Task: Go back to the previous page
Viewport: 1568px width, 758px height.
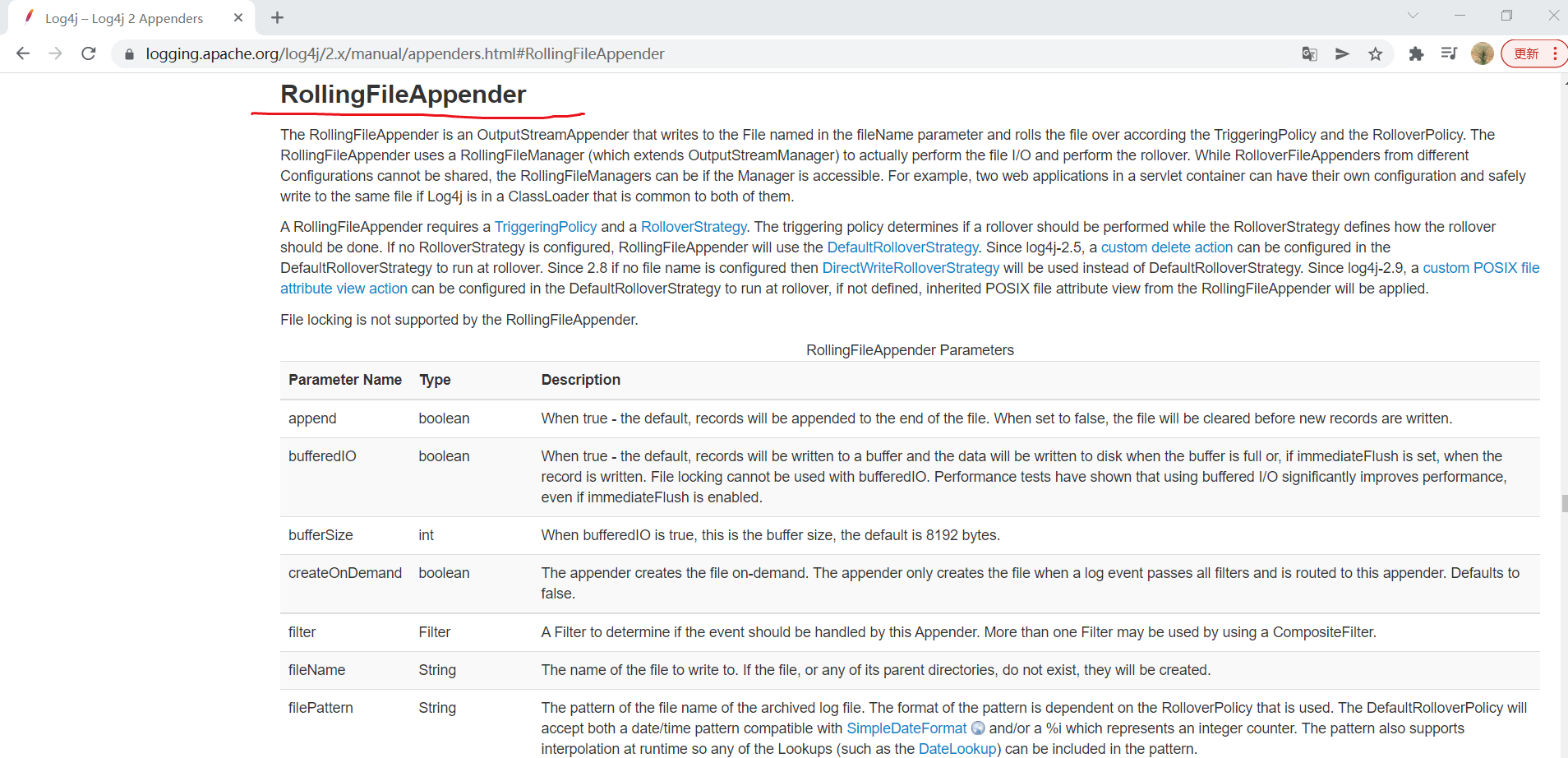Action: click(x=23, y=53)
